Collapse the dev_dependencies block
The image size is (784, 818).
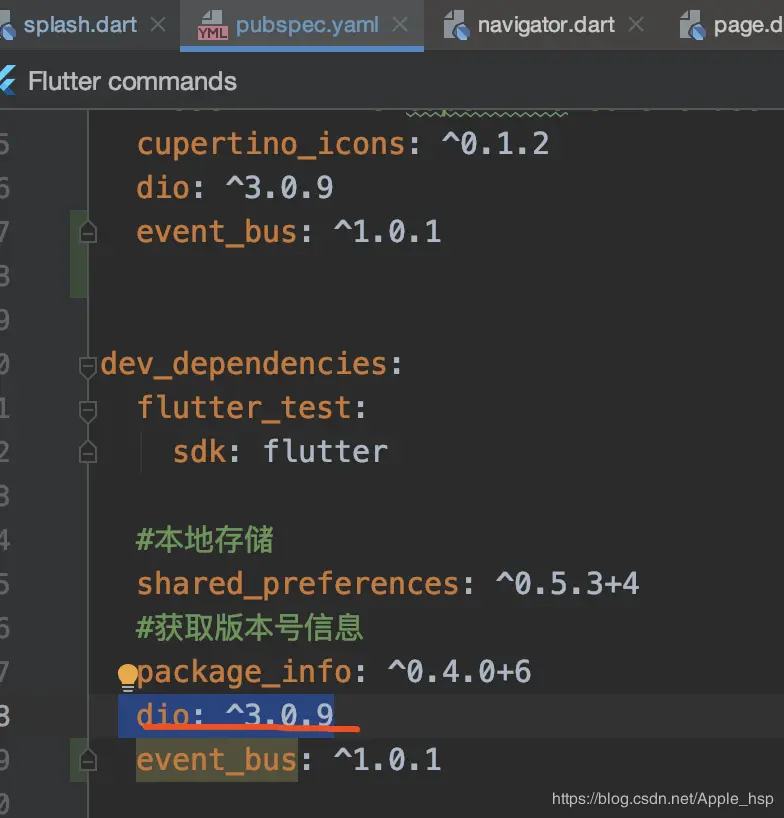[x=88, y=367]
